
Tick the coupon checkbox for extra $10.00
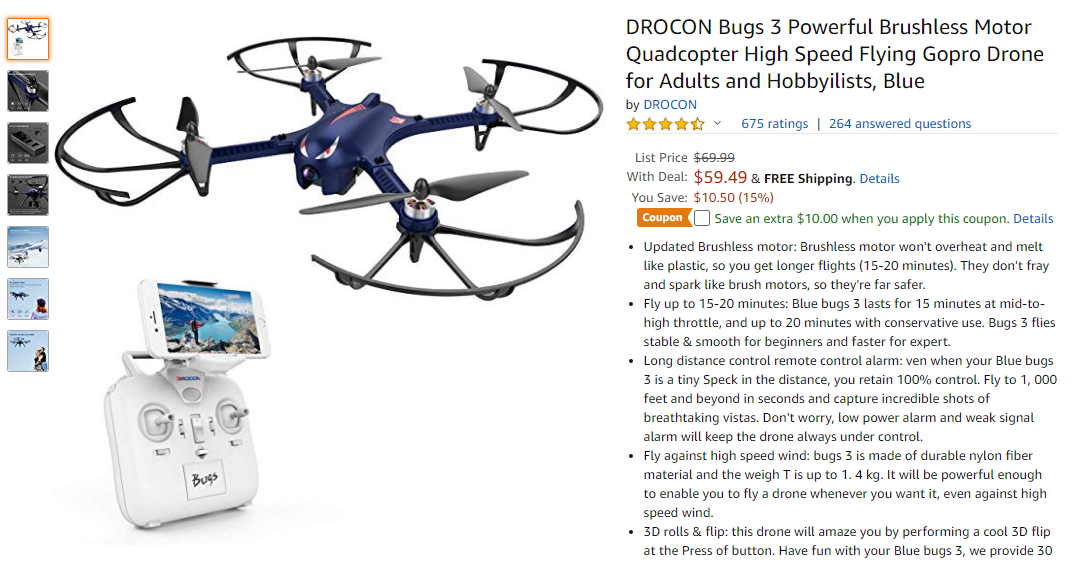pos(701,218)
